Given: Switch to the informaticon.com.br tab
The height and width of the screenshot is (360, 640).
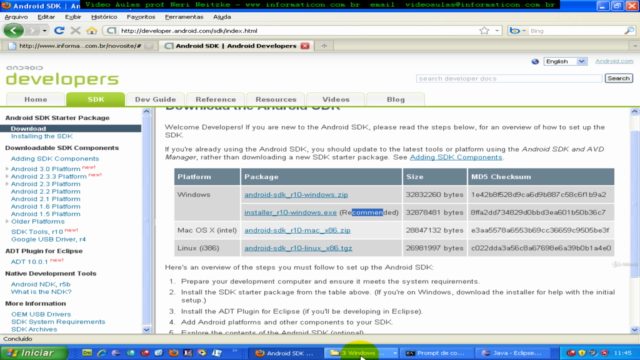Looking at the screenshot, I should [x=80, y=46].
